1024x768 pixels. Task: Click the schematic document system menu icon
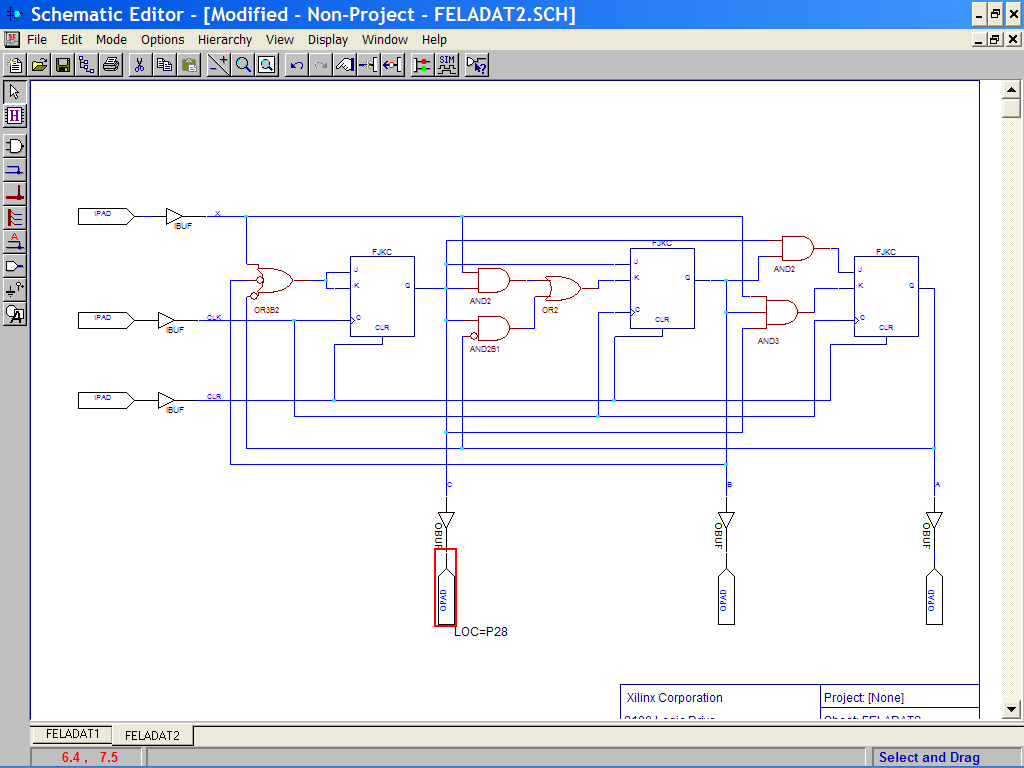coord(12,40)
